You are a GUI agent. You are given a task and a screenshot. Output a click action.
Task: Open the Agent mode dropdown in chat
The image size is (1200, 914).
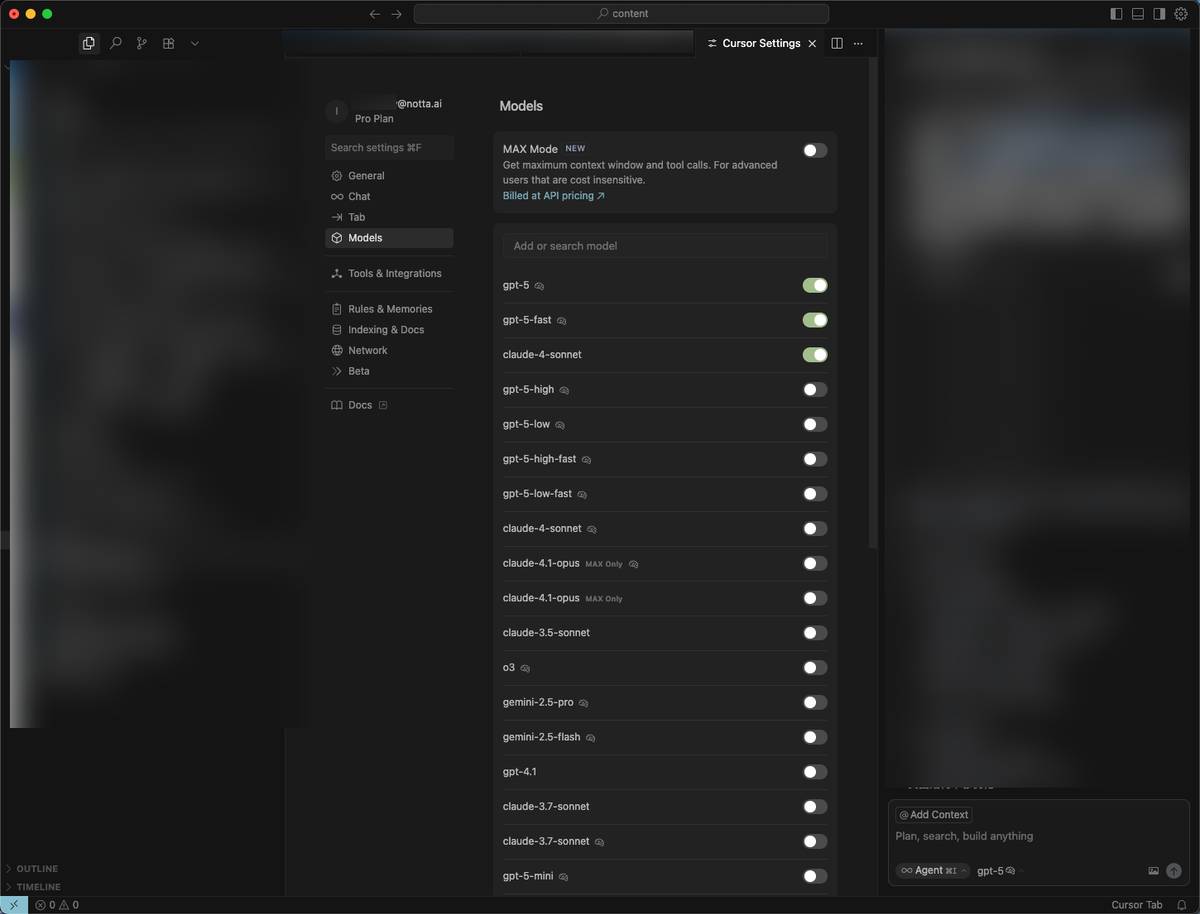(932, 871)
